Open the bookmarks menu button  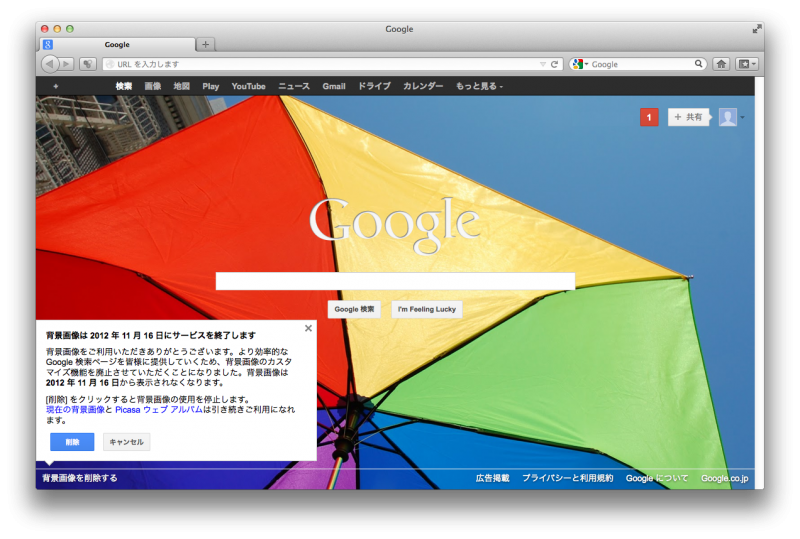click(x=747, y=64)
